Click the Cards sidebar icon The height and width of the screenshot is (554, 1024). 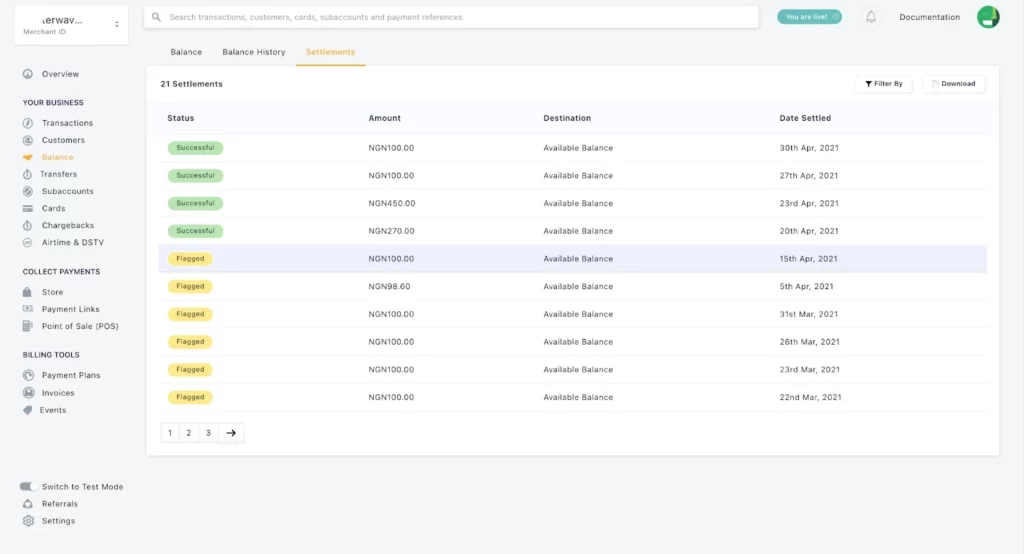27,208
